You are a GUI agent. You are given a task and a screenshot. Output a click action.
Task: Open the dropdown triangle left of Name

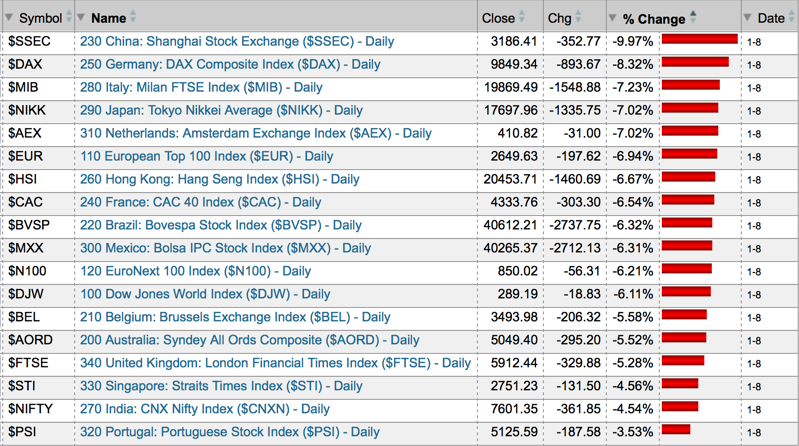tap(82, 18)
